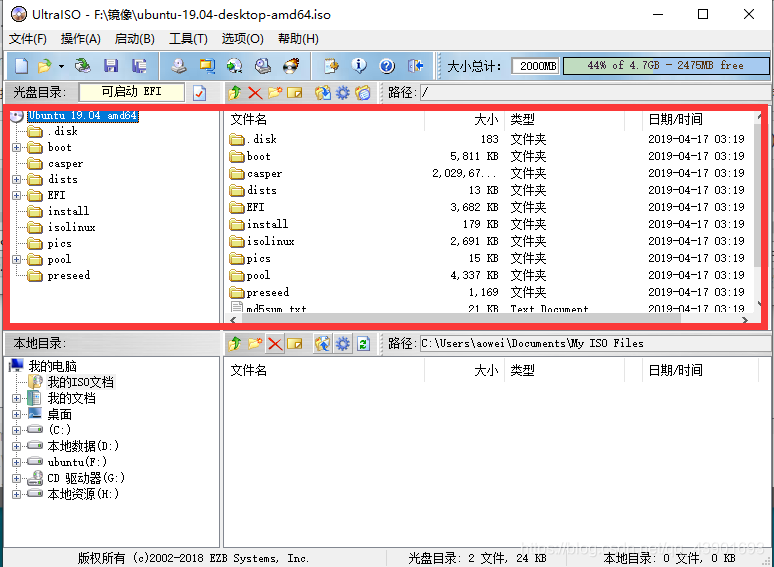Click set label icon in disc toolbar
This screenshot has height=567, width=774.
(363, 93)
